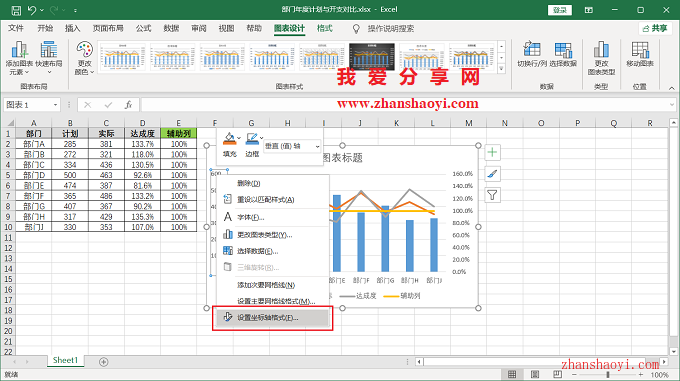Image resolution: width=680 pixels, height=381 pixels.
Task: Select the first chart style thumbnail
Action: pyautogui.click(x=122, y=56)
